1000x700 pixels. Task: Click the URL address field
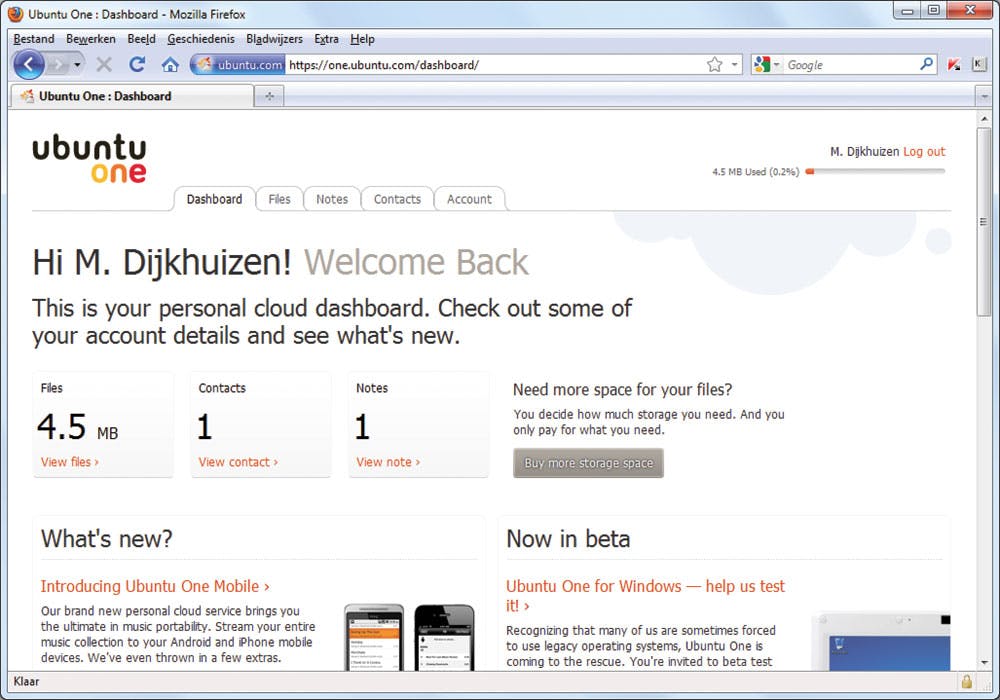[x=494, y=64]
